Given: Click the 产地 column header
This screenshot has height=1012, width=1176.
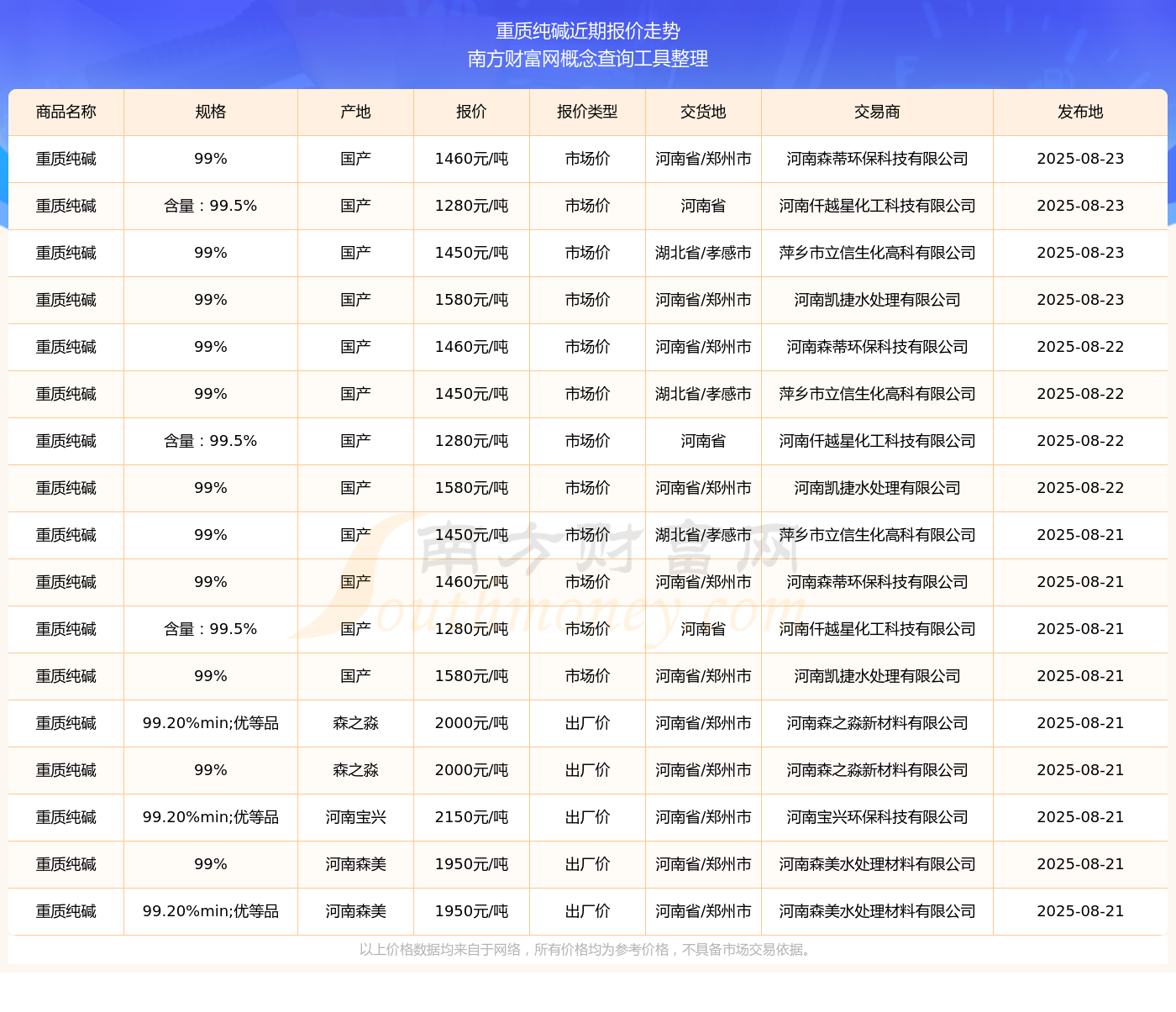Looking at the screenshot, I should click(x=356, y=112).
